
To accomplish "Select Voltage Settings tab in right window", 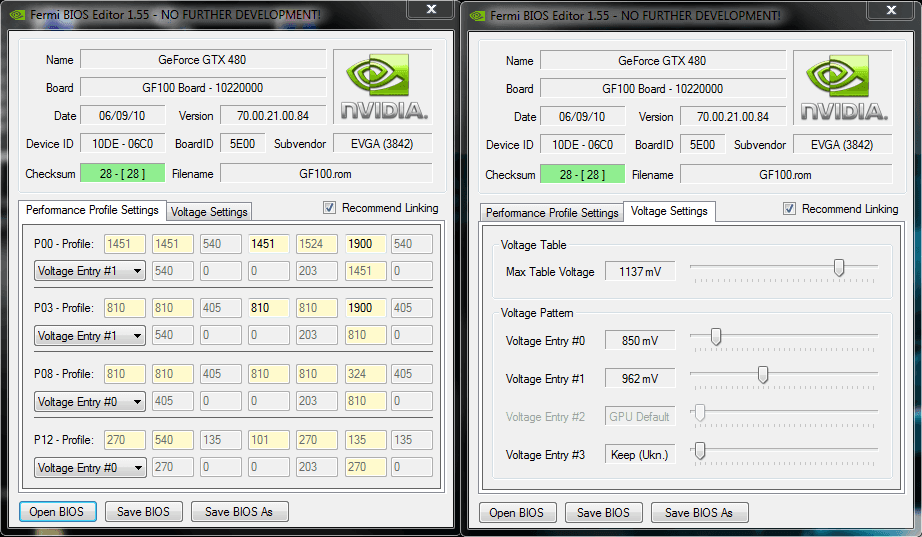I will click(669, 211).
